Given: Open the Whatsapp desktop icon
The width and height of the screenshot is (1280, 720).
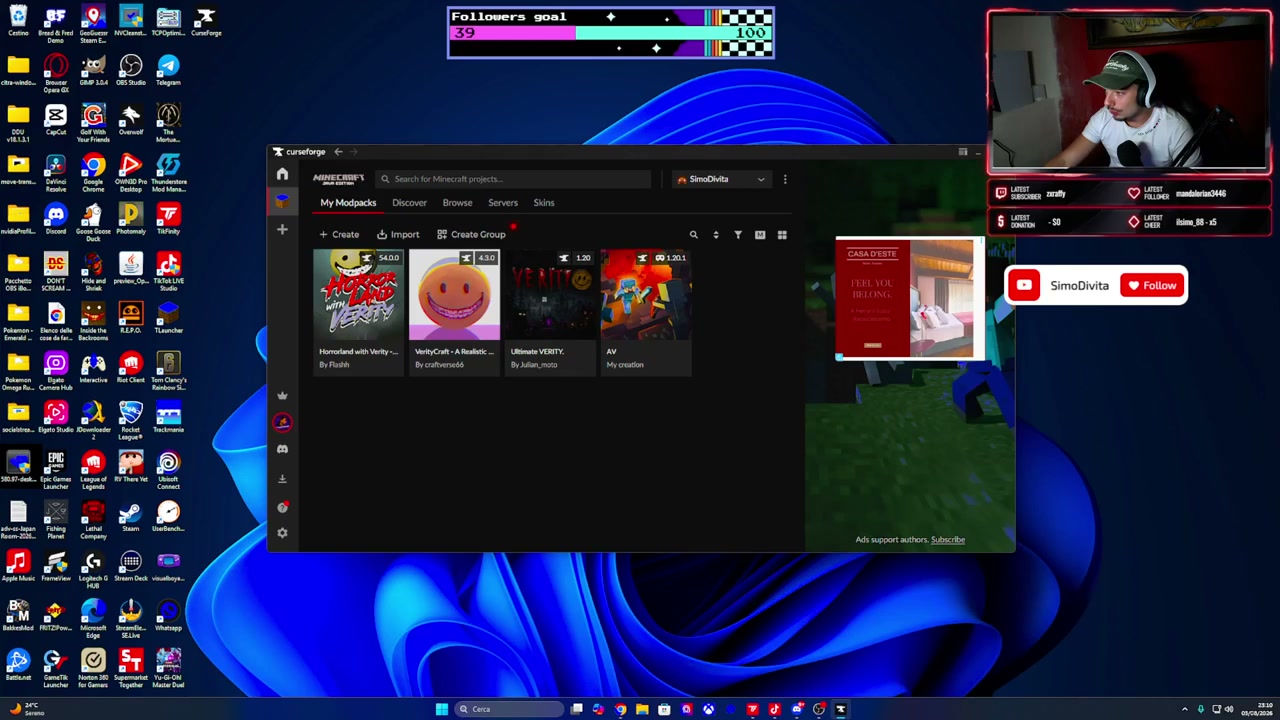Looking at the screenshot, I should tap(168, 615).
